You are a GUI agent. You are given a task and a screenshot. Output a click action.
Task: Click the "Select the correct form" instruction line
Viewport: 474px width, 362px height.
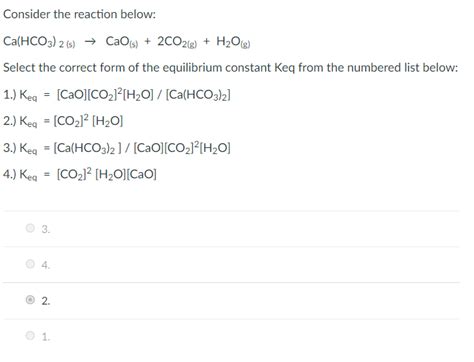[x=231, y=68]
